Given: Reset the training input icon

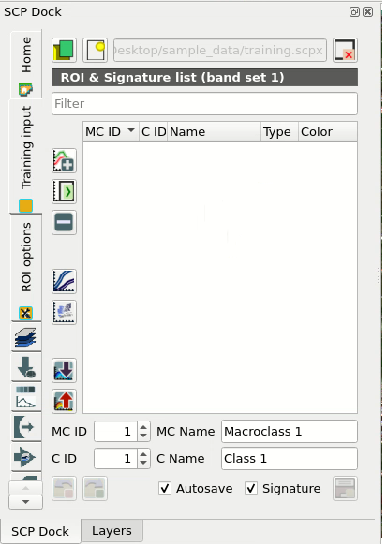Looking at the screenshot, I should coord(345,50).
